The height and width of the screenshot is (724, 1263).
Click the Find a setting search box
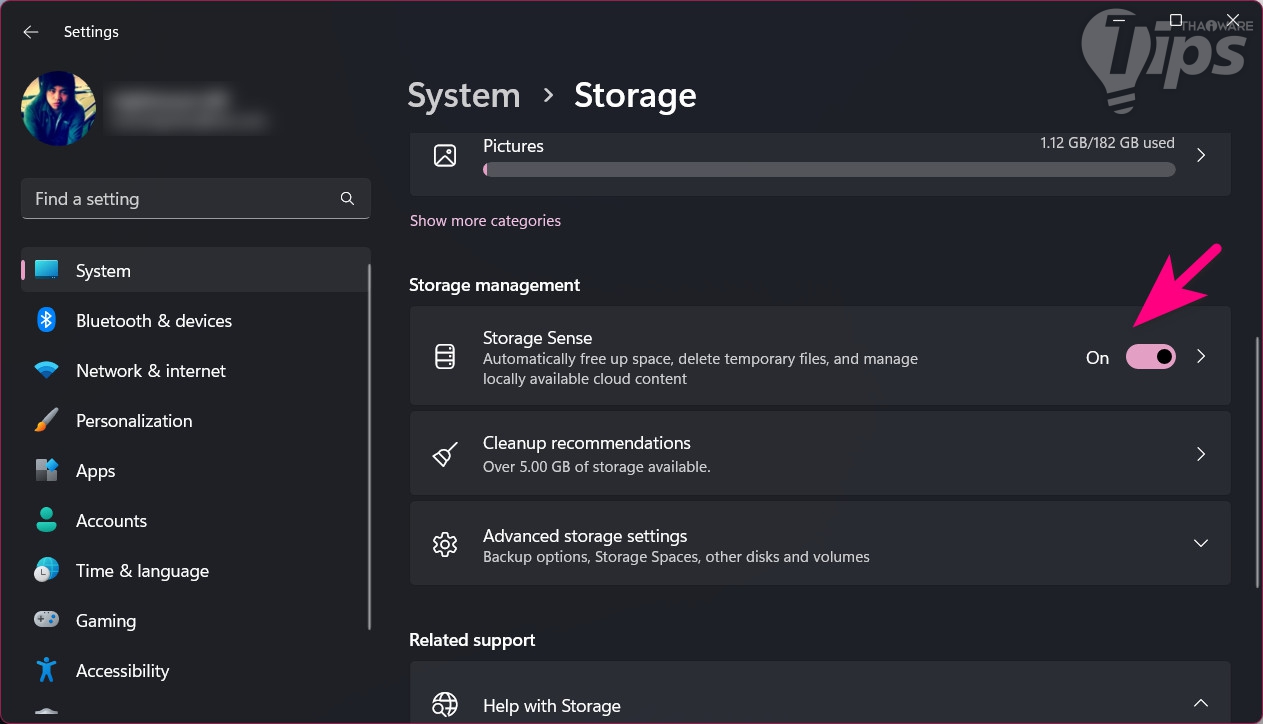(180, 199)
